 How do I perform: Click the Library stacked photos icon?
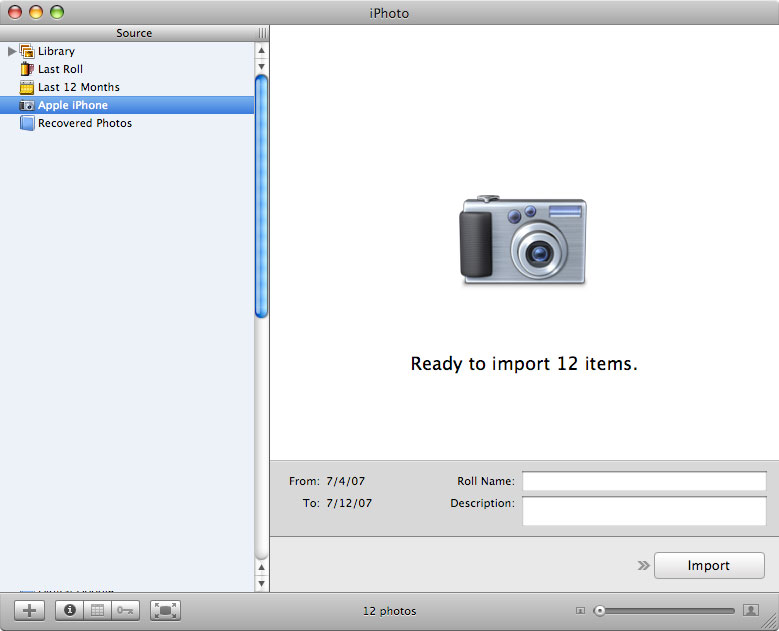[27, 51]
